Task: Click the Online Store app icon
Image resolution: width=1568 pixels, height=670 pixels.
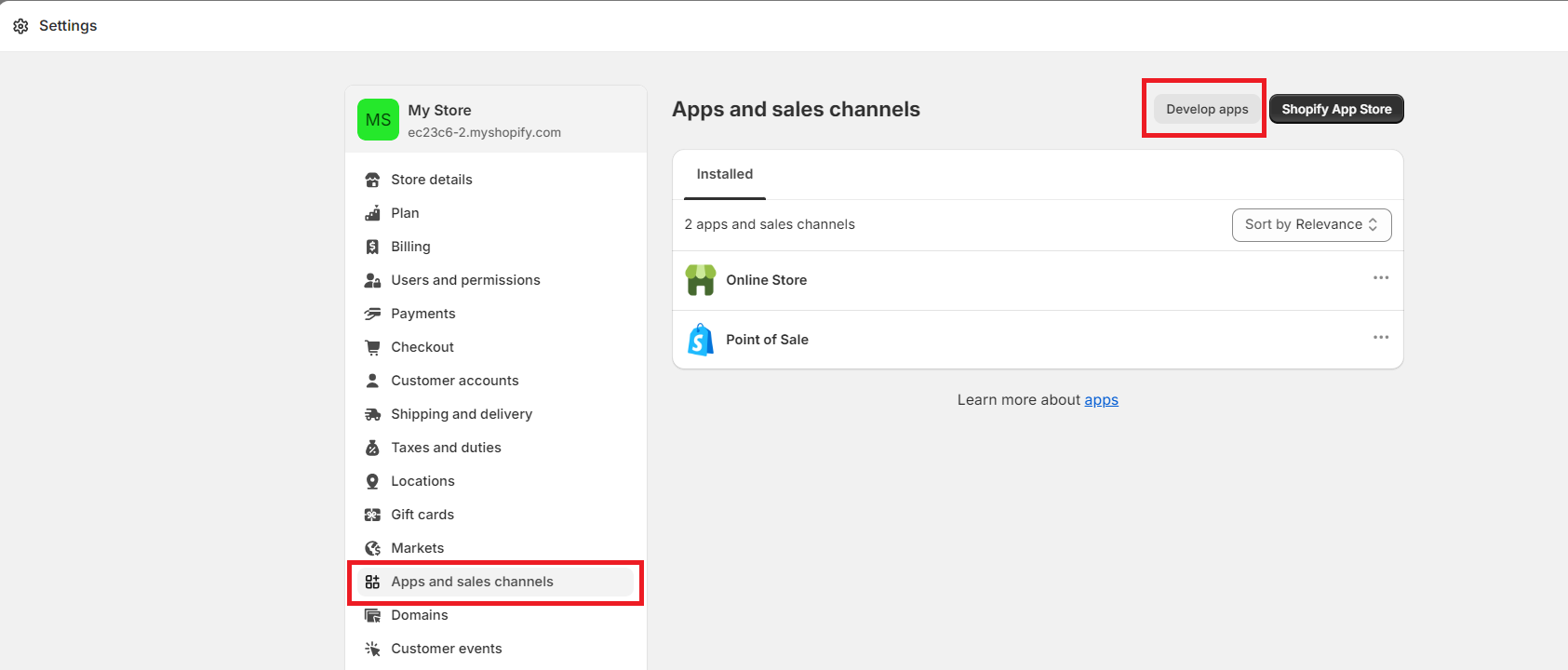Action: [x=701, y=280]
